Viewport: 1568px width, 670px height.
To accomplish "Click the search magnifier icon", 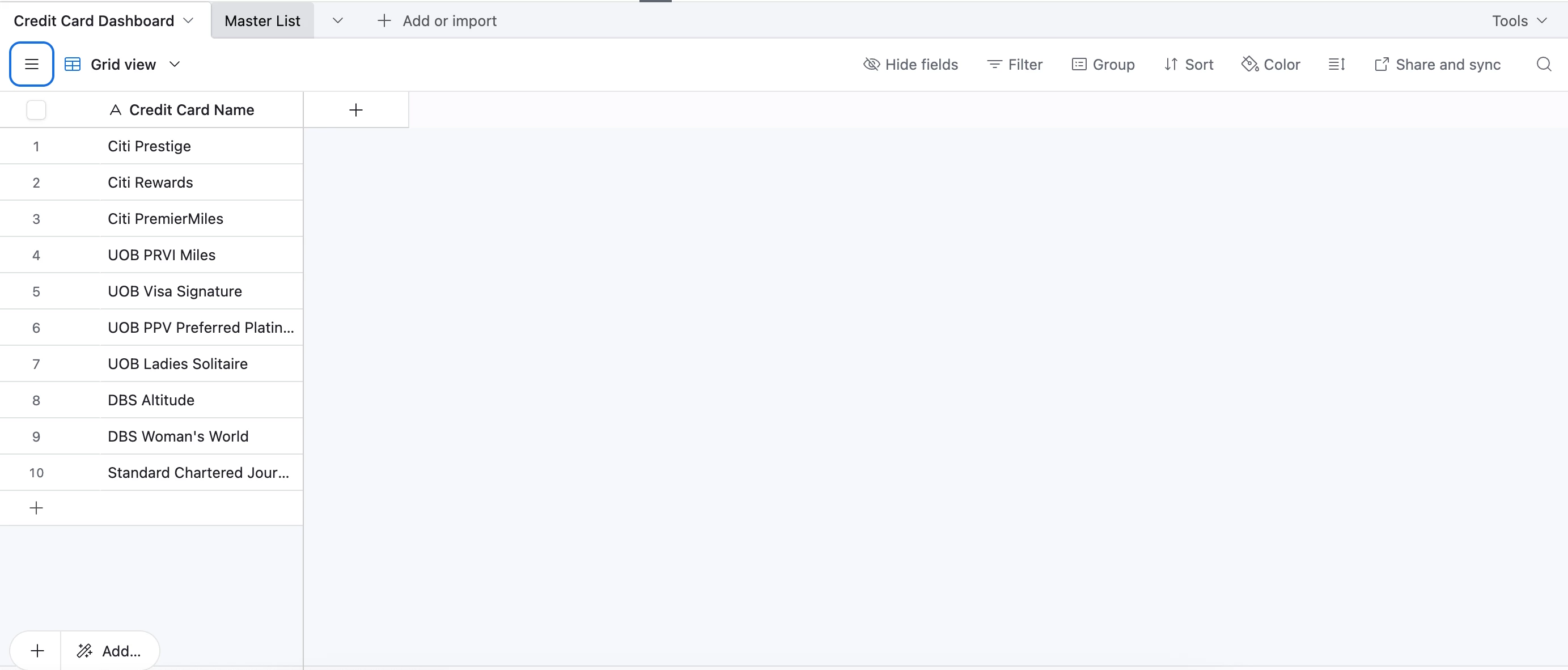I will click(x=1543, y=64).
